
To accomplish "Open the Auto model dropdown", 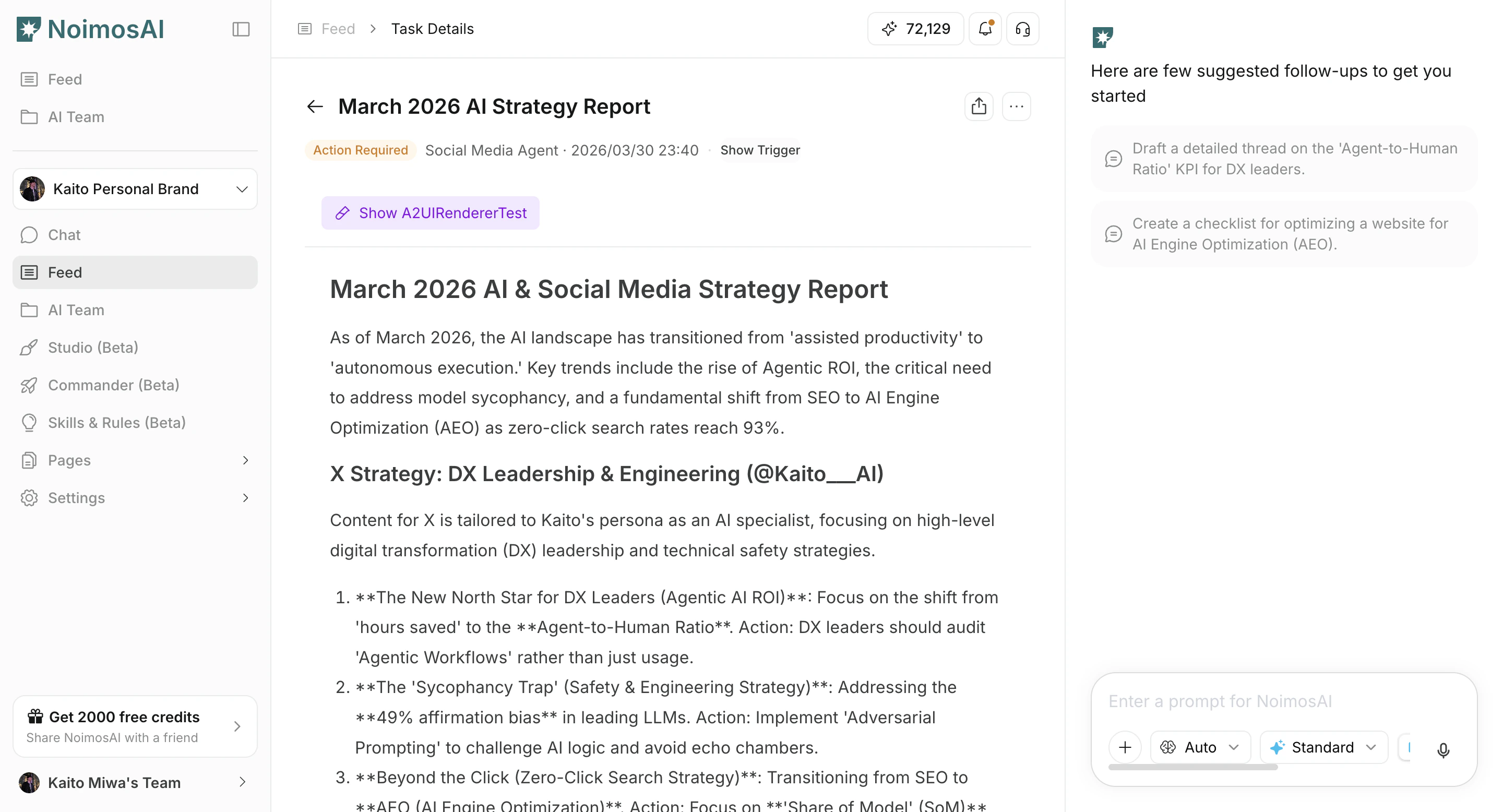I will point(1200,747).
